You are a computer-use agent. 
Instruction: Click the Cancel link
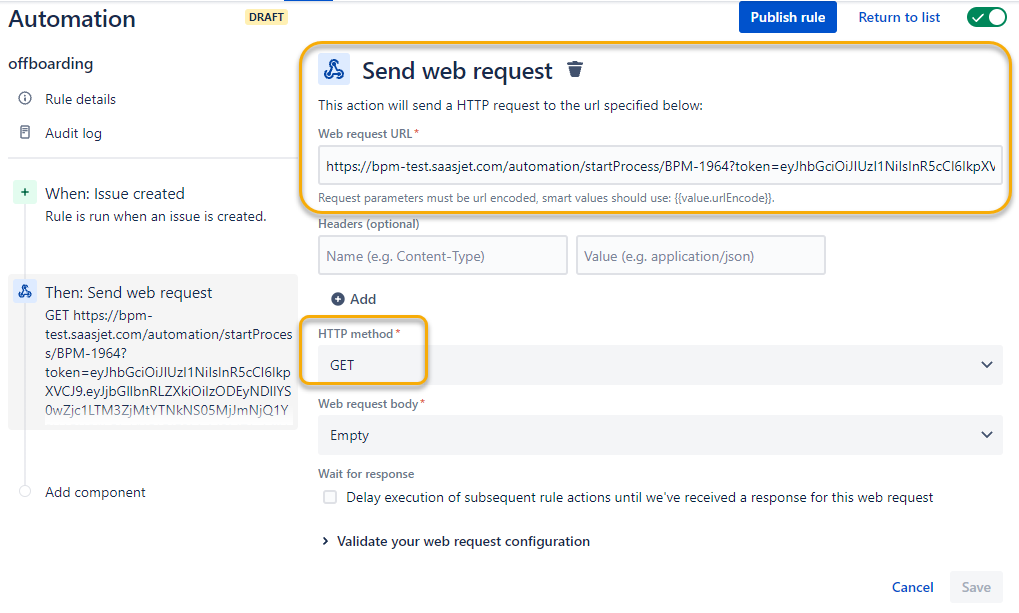[x=912, y=587]
